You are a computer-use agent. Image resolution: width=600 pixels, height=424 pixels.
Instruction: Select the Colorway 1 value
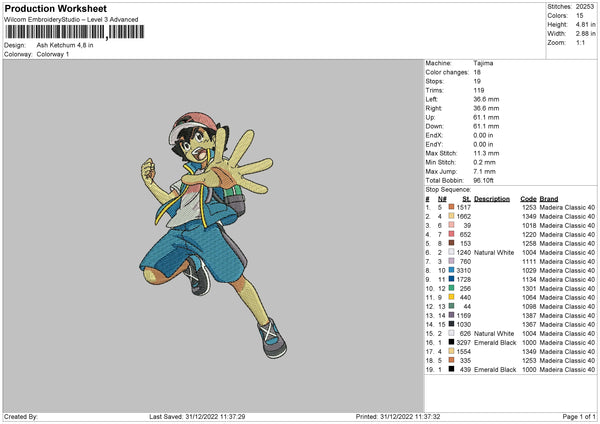tap(53, 54)
